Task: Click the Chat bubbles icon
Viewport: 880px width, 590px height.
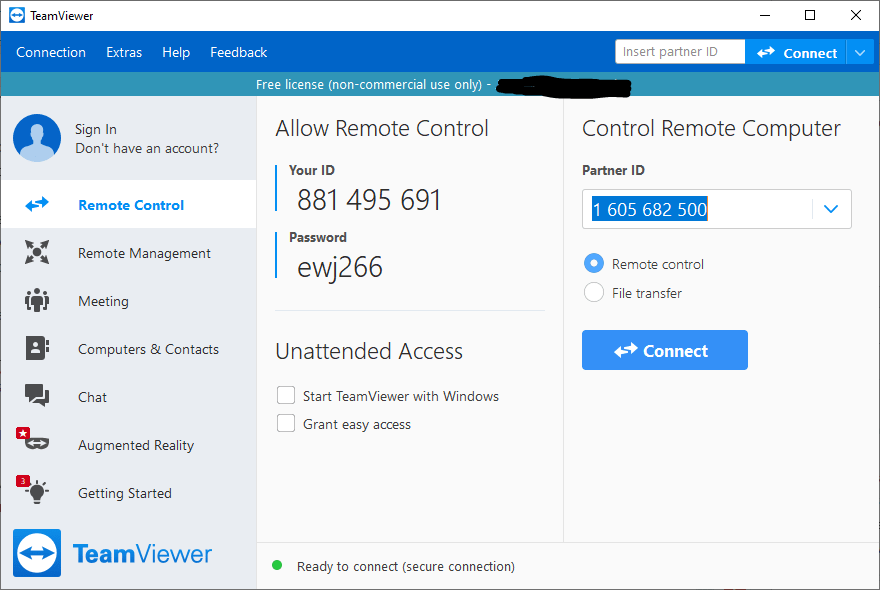Action: 37,395
